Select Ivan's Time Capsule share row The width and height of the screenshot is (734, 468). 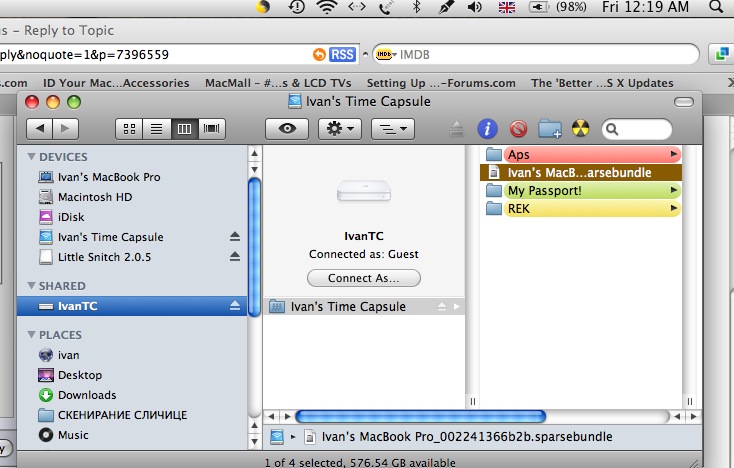364,307
